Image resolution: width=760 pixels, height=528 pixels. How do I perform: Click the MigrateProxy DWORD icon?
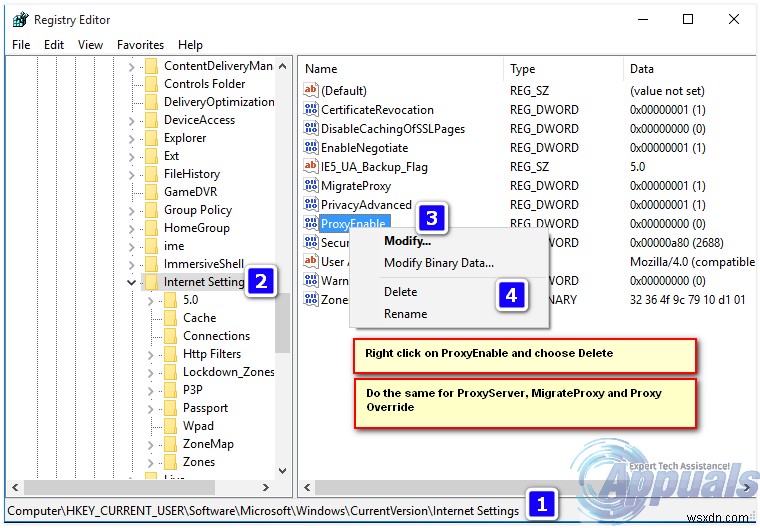[311, 185]
